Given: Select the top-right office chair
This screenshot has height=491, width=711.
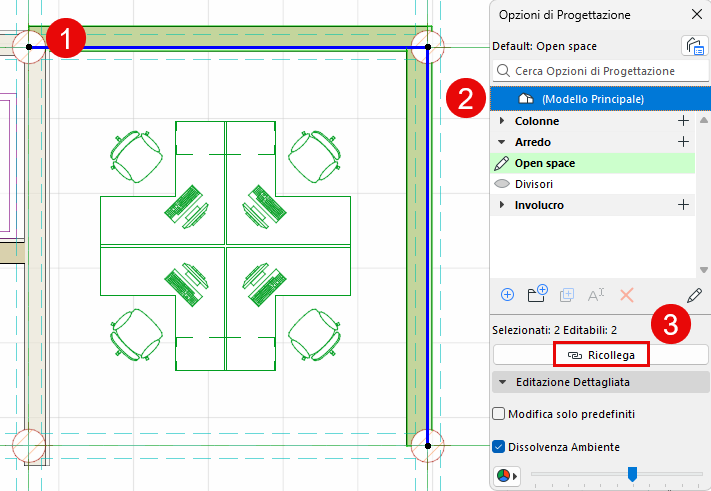Looking at the screenshot, I should 315,156.
